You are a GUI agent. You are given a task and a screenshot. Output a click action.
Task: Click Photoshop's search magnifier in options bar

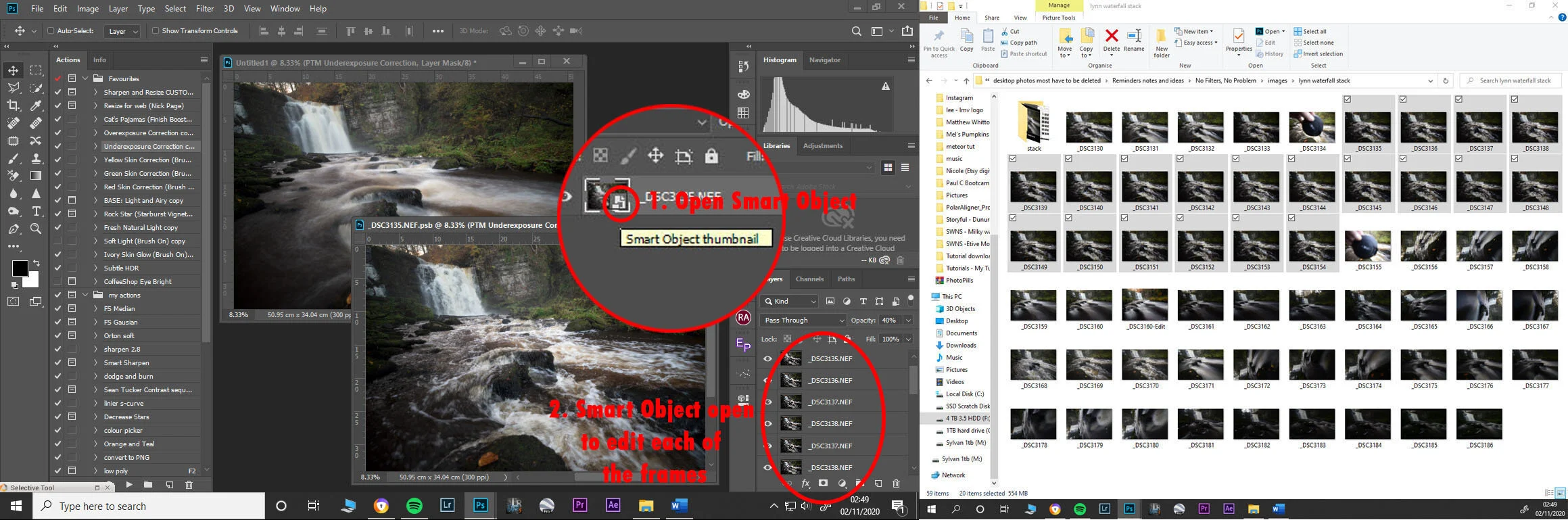point(856,31)
